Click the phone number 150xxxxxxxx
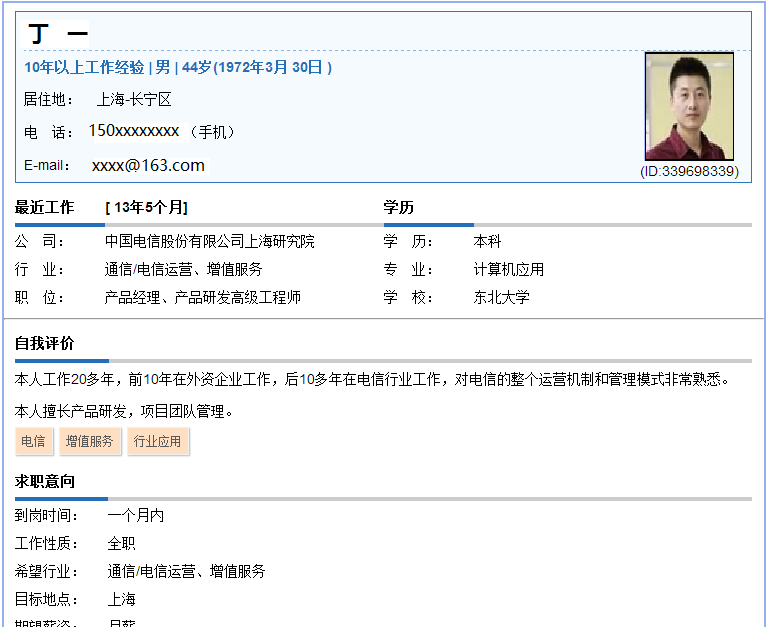Viewport: 768px width, 627px height. point(134,131)
